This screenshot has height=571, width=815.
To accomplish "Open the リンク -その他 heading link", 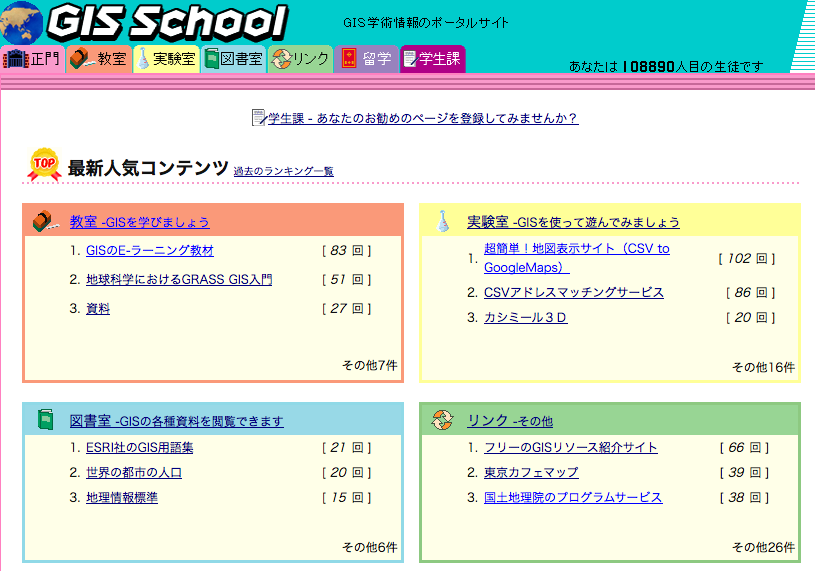I will click(510, 421).
